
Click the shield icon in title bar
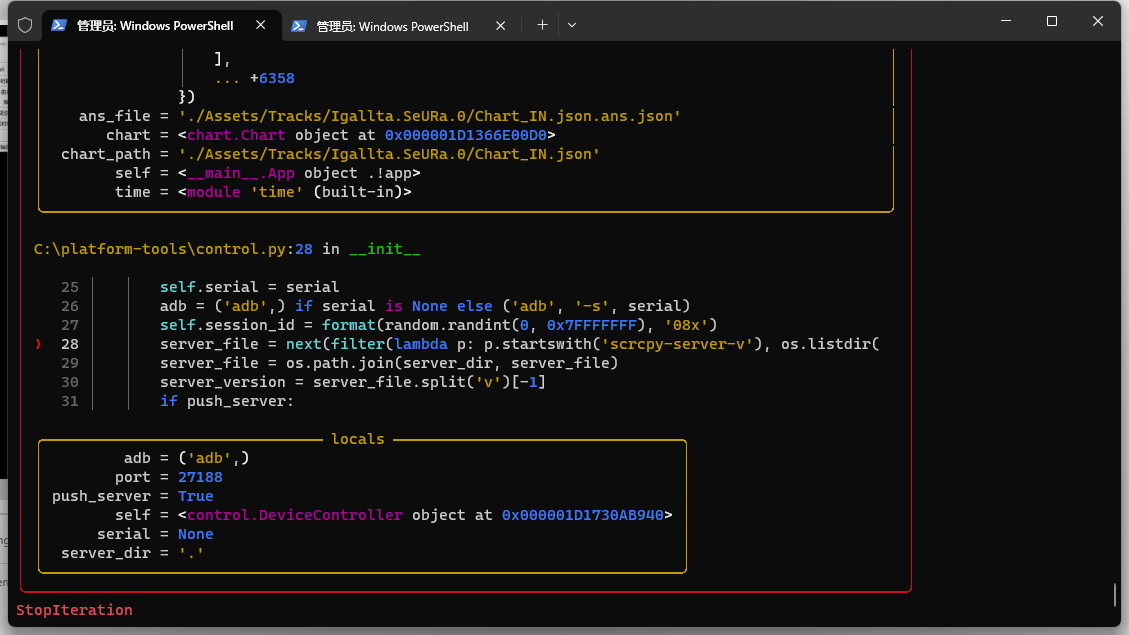pyautogui.click(x=25, y=25)
